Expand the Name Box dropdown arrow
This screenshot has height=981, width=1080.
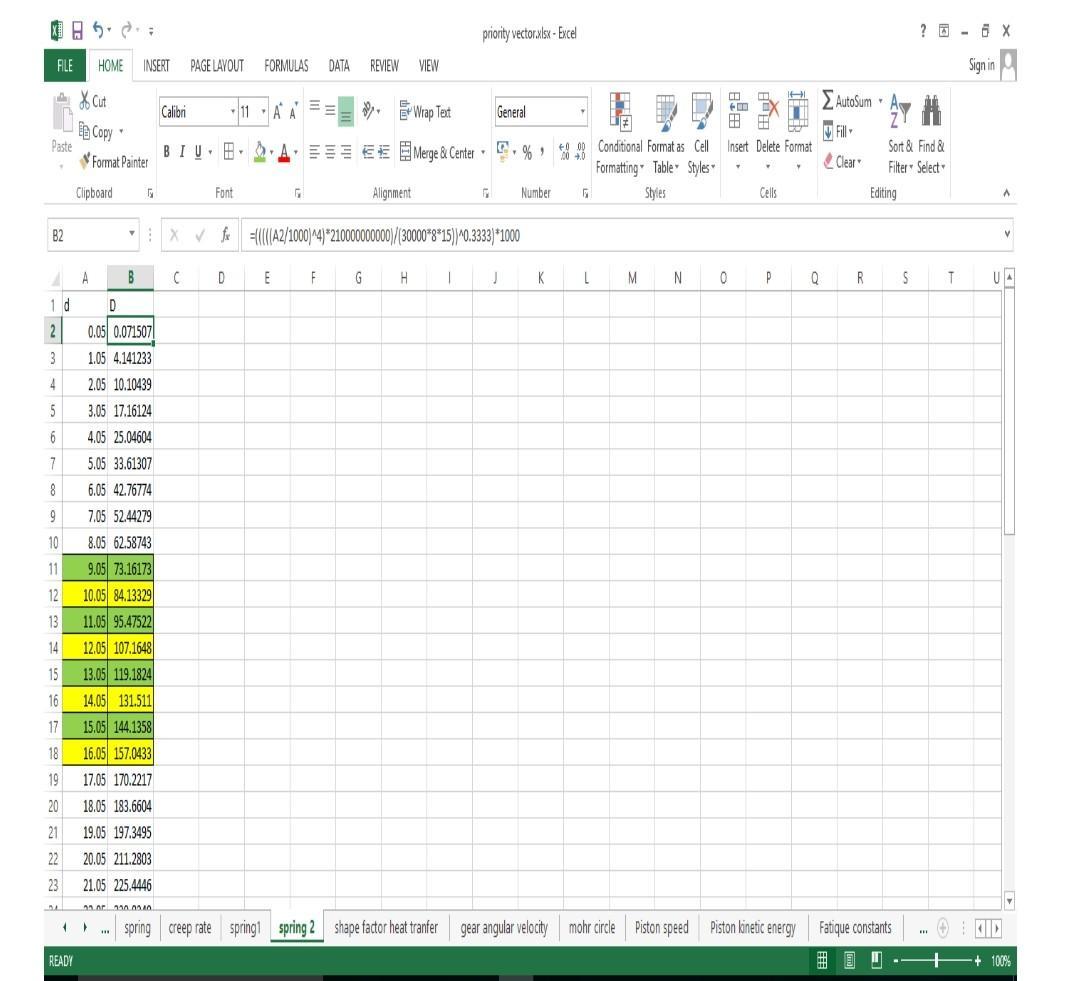(133, 236)
